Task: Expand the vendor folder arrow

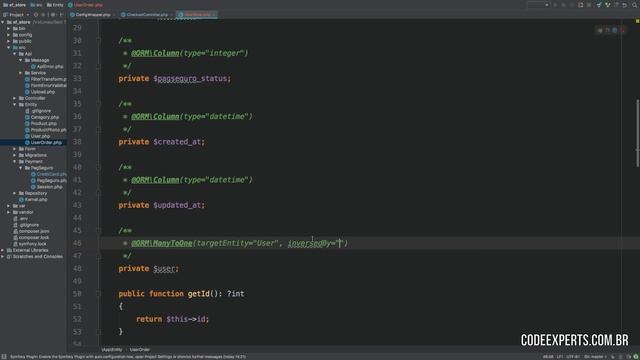Action: click(9, 212)
